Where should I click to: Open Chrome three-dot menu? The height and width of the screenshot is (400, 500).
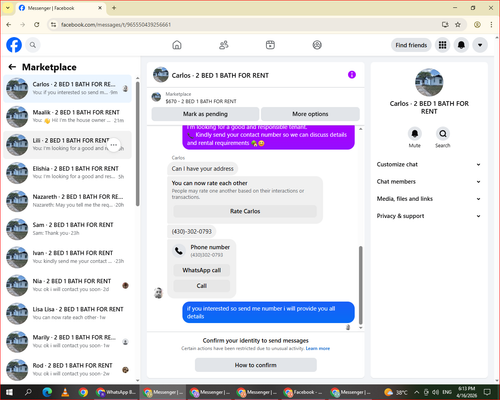[491, 25]
